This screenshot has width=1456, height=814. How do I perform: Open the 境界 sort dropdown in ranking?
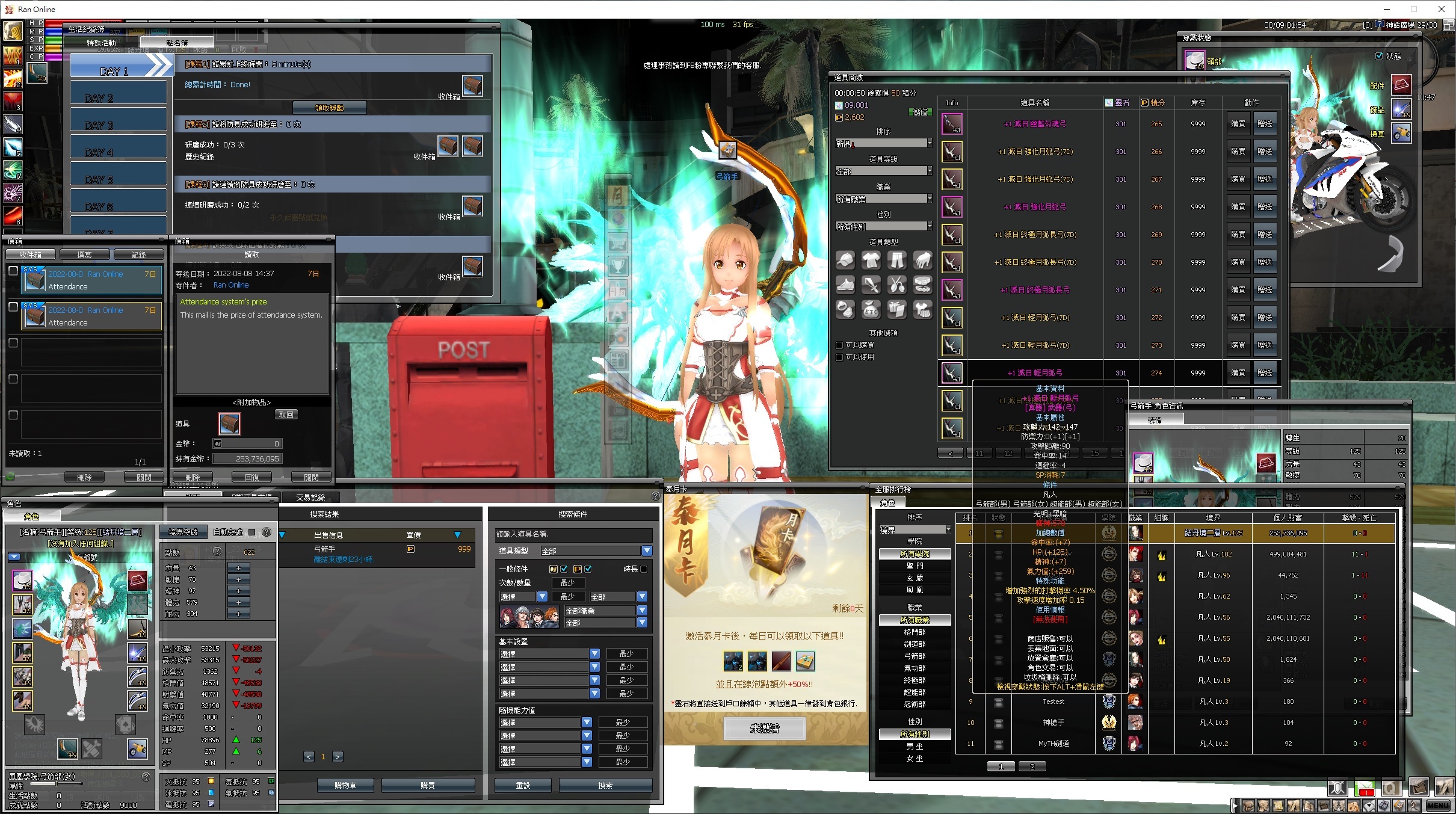pos(915,530)
